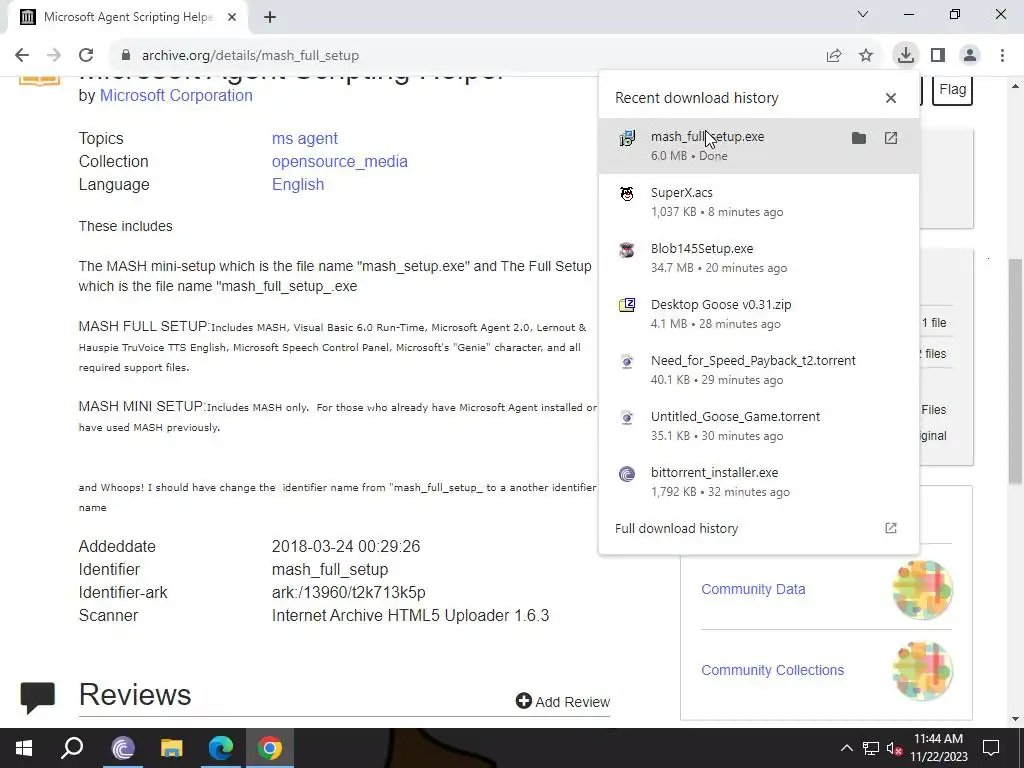Click the bittorrent_installer.exe file icon
The image size is (1024, 768).
[x=627, y=474]
